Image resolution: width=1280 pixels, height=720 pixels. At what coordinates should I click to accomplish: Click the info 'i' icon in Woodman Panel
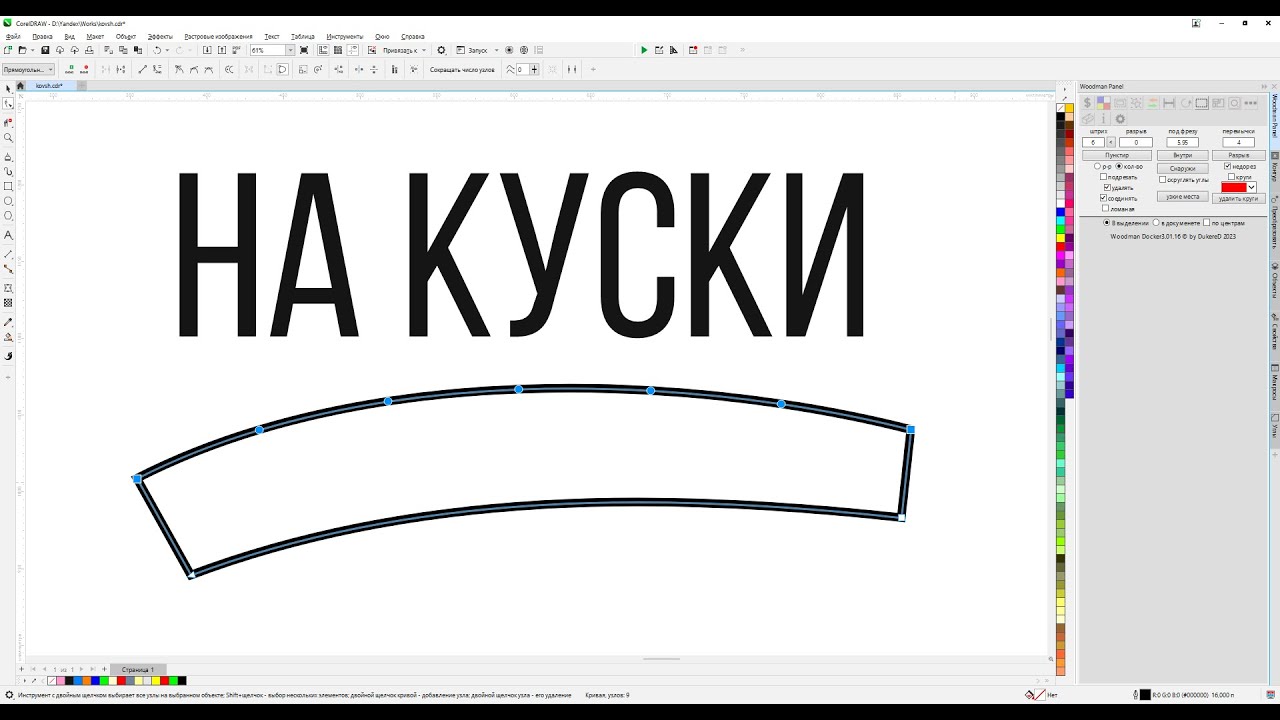pos(1104,119)
